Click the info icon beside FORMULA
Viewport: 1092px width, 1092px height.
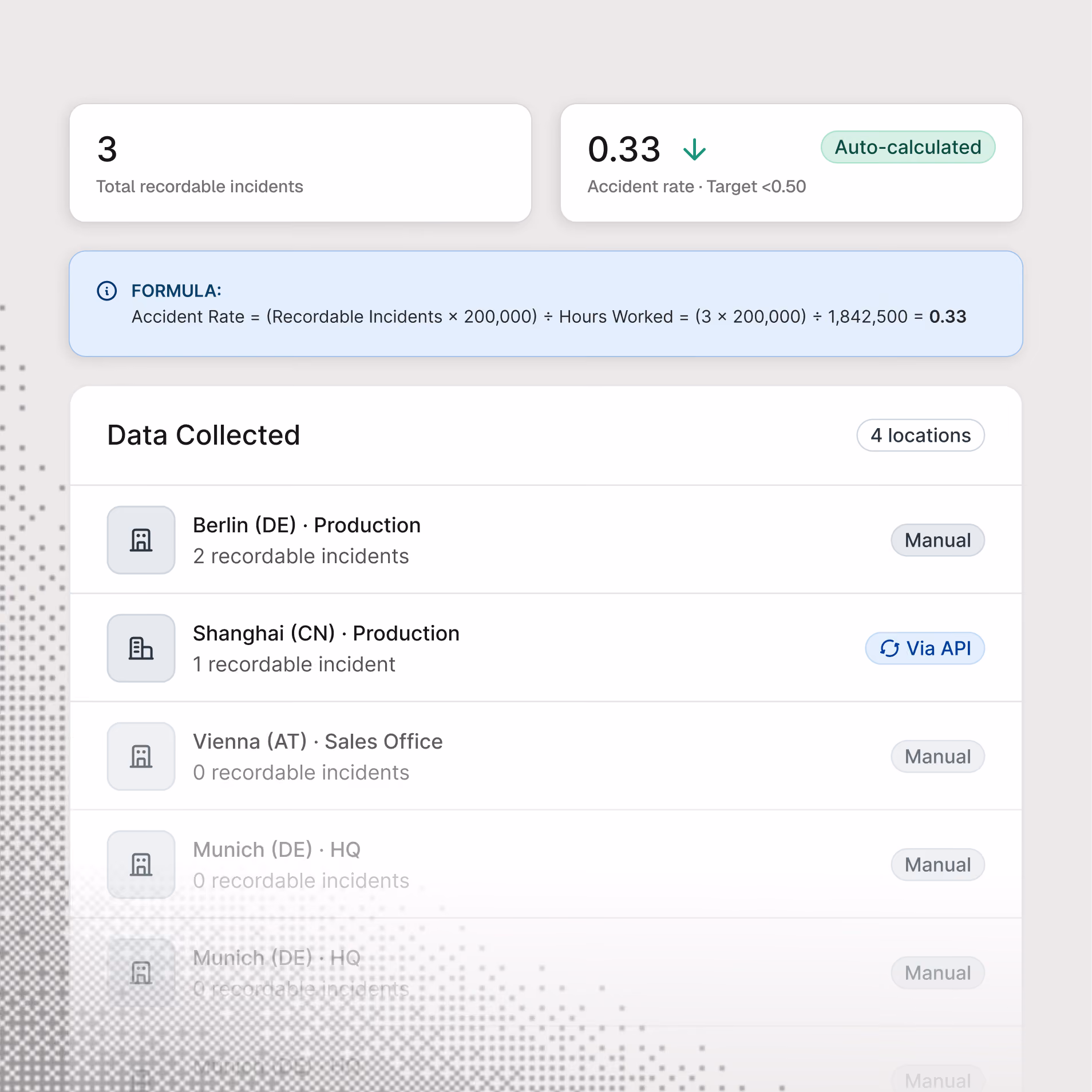pyautogui.click(x=107, y=291)
